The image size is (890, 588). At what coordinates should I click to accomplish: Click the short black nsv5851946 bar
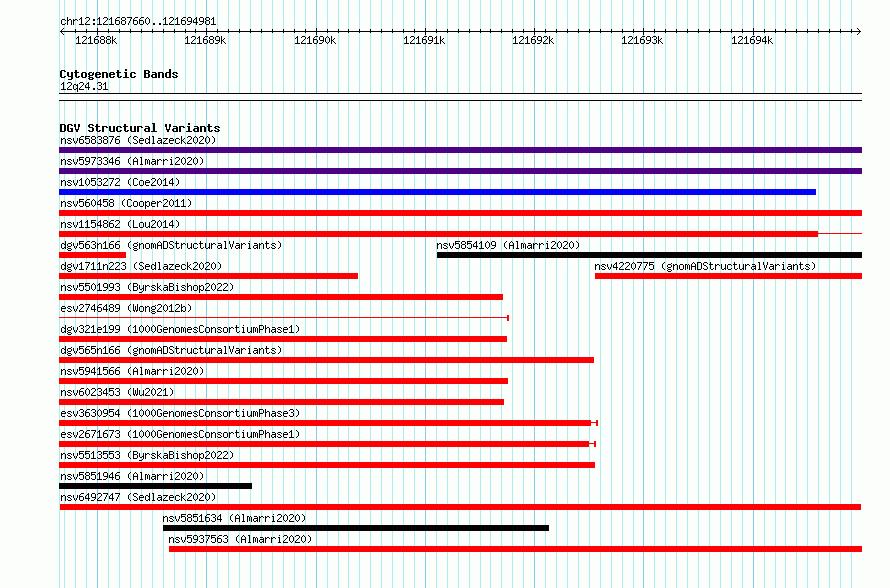156,486
